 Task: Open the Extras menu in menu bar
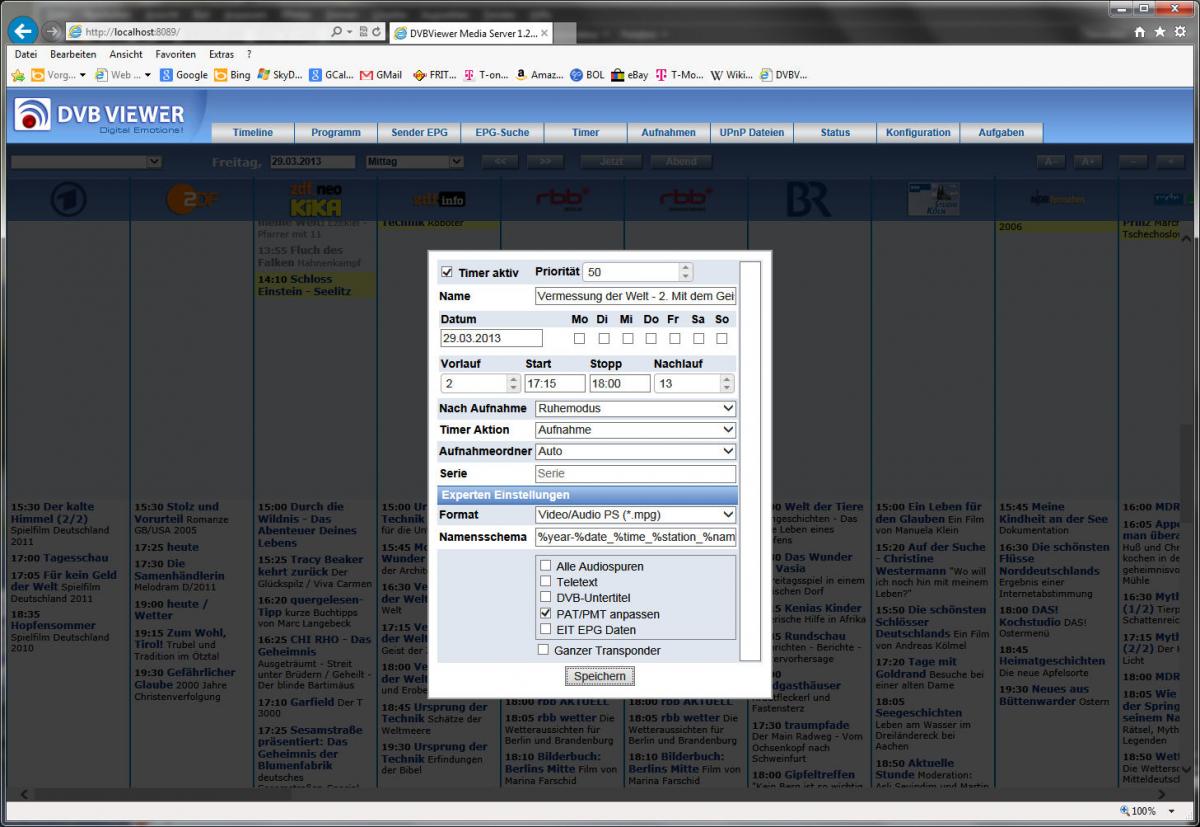[x=221, y=54]
